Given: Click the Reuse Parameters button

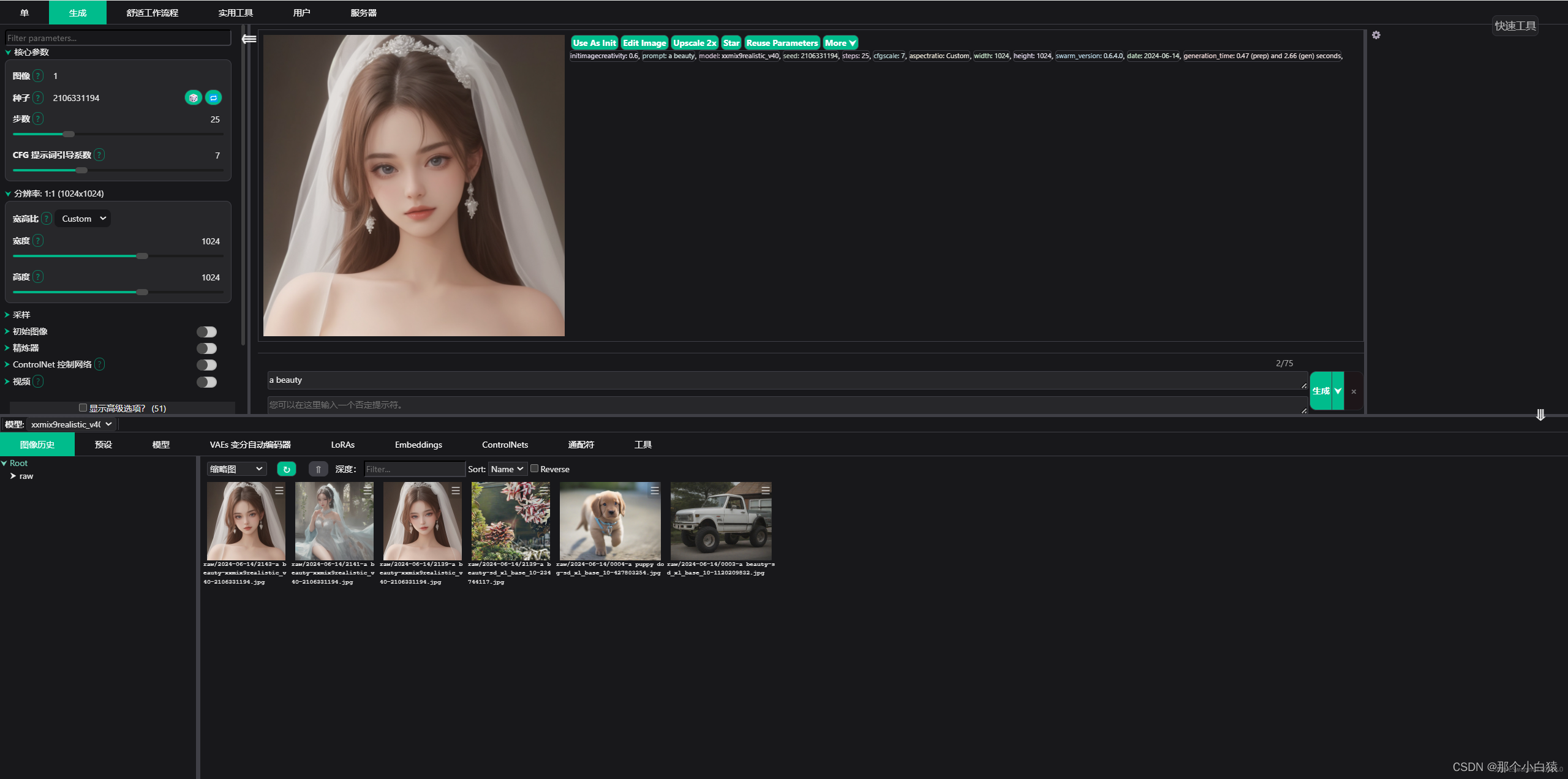Looking at the screenshot, I should coord(782,43).
